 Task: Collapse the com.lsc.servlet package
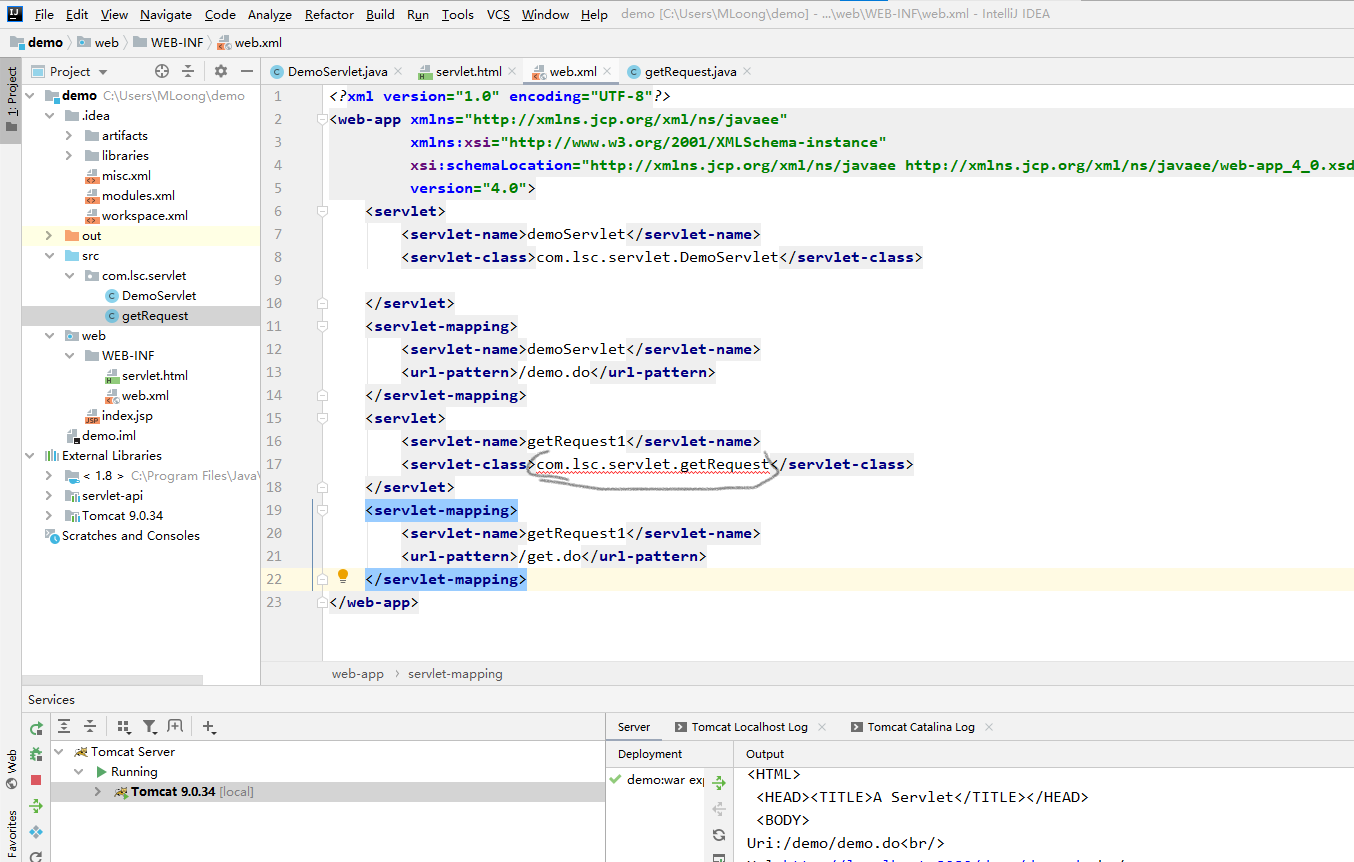coord(69,276)
